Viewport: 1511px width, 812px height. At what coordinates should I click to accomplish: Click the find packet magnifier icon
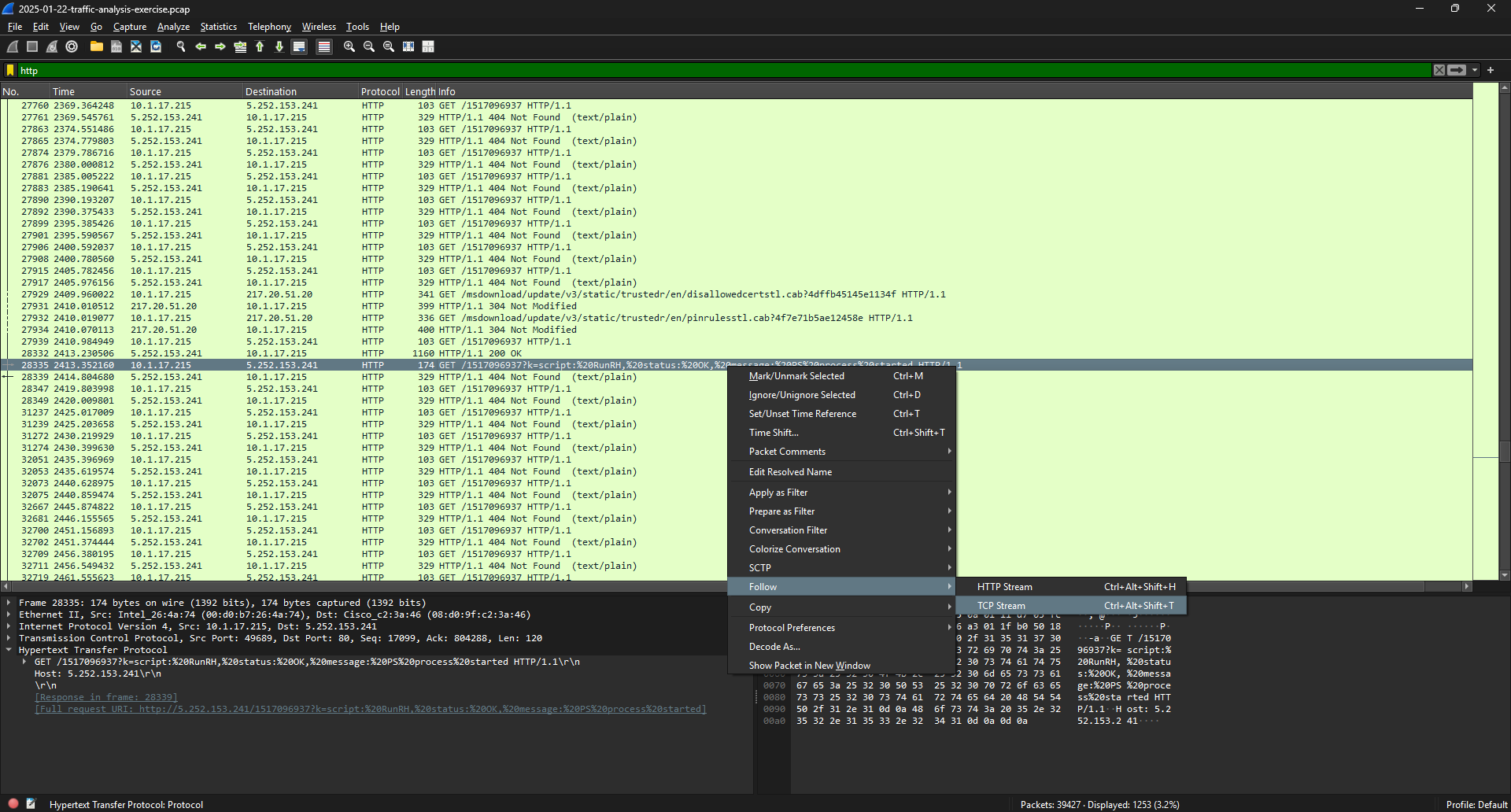click(x=181, y=46)
